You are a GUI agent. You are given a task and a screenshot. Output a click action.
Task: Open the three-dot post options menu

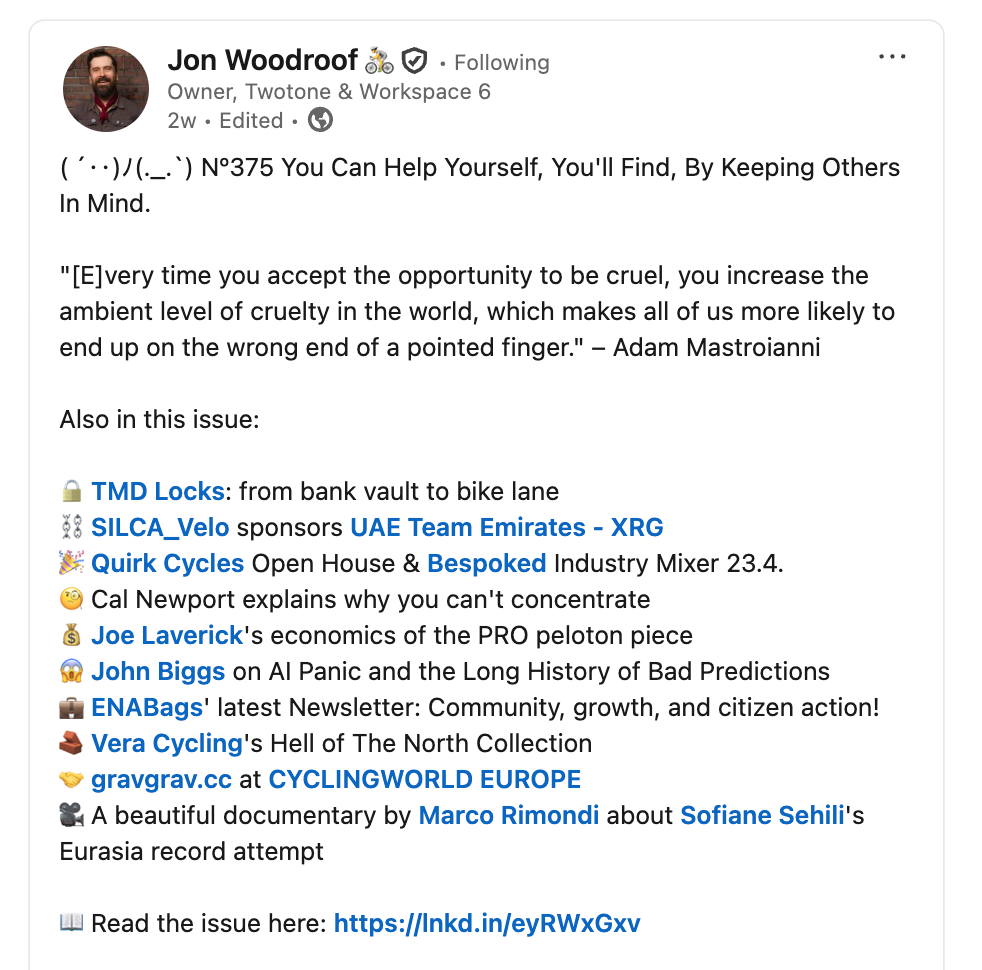(x=892, y=57)
